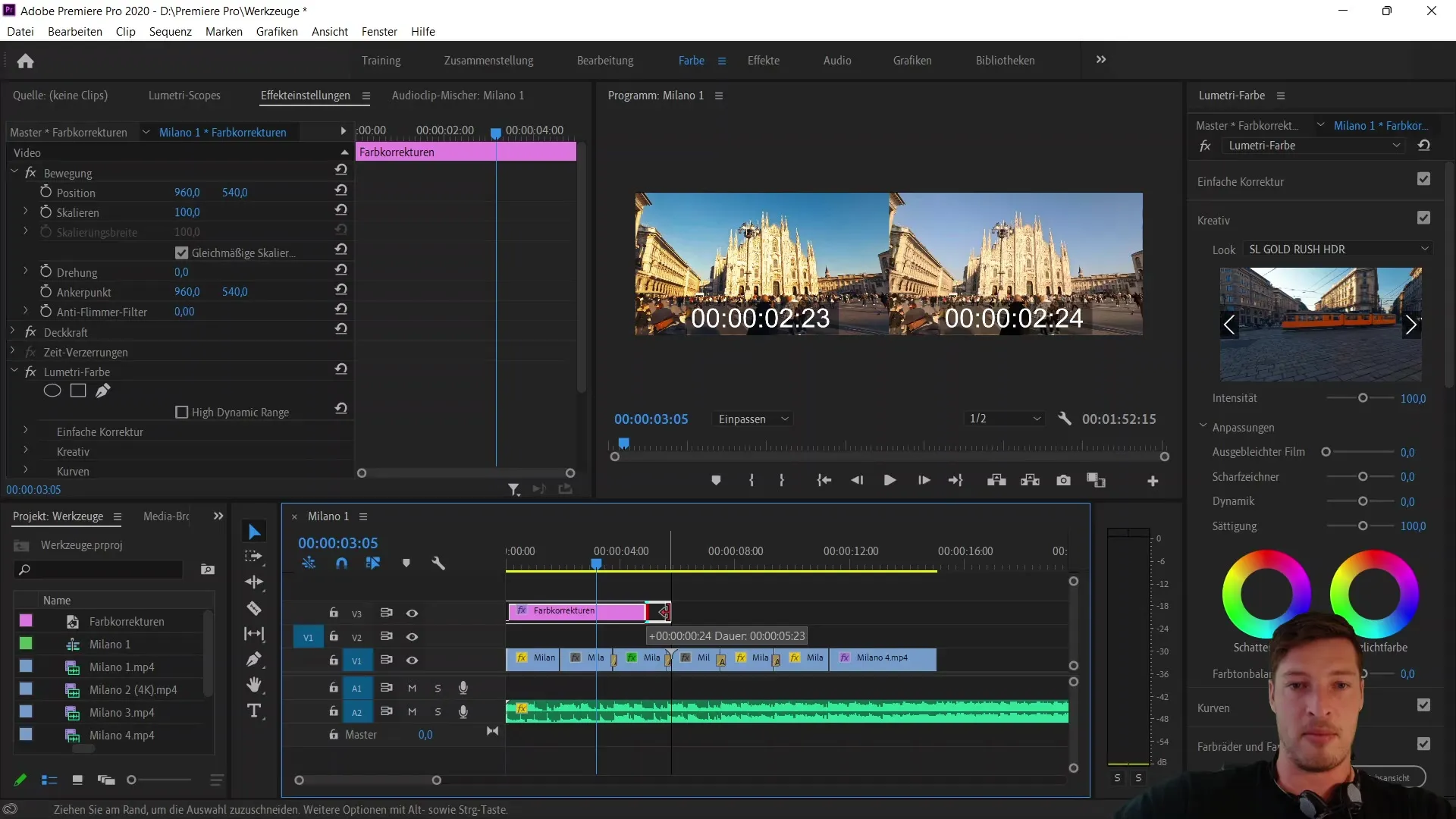The width and height of the screenshot is (1456, 819).
Task: Click the Export Frame camera icon
Action: (x=1063, y=481)
